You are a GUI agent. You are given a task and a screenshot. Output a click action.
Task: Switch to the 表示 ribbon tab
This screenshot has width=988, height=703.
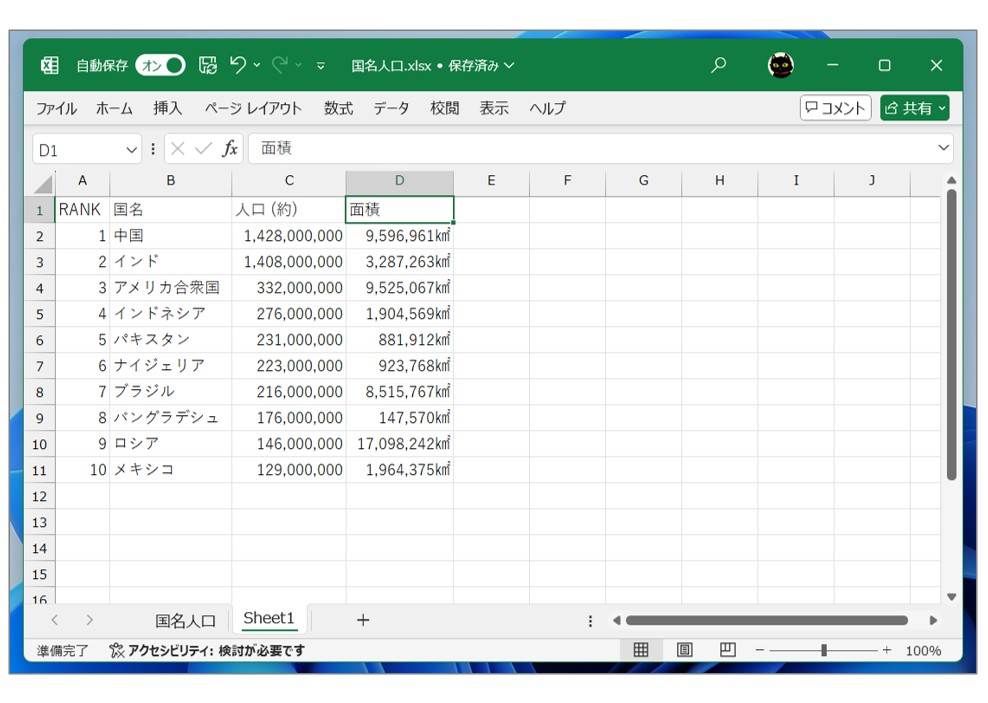coord(494,108)
